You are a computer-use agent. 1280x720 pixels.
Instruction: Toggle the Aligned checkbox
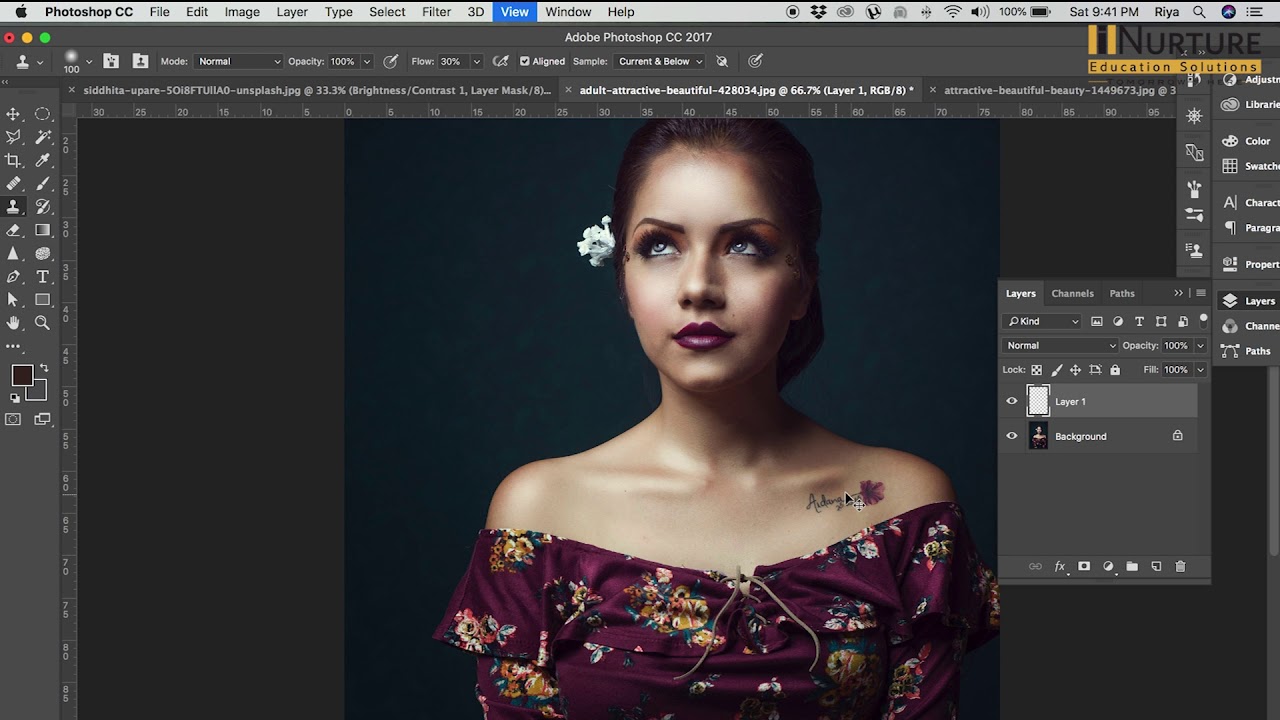coord(525,61)
